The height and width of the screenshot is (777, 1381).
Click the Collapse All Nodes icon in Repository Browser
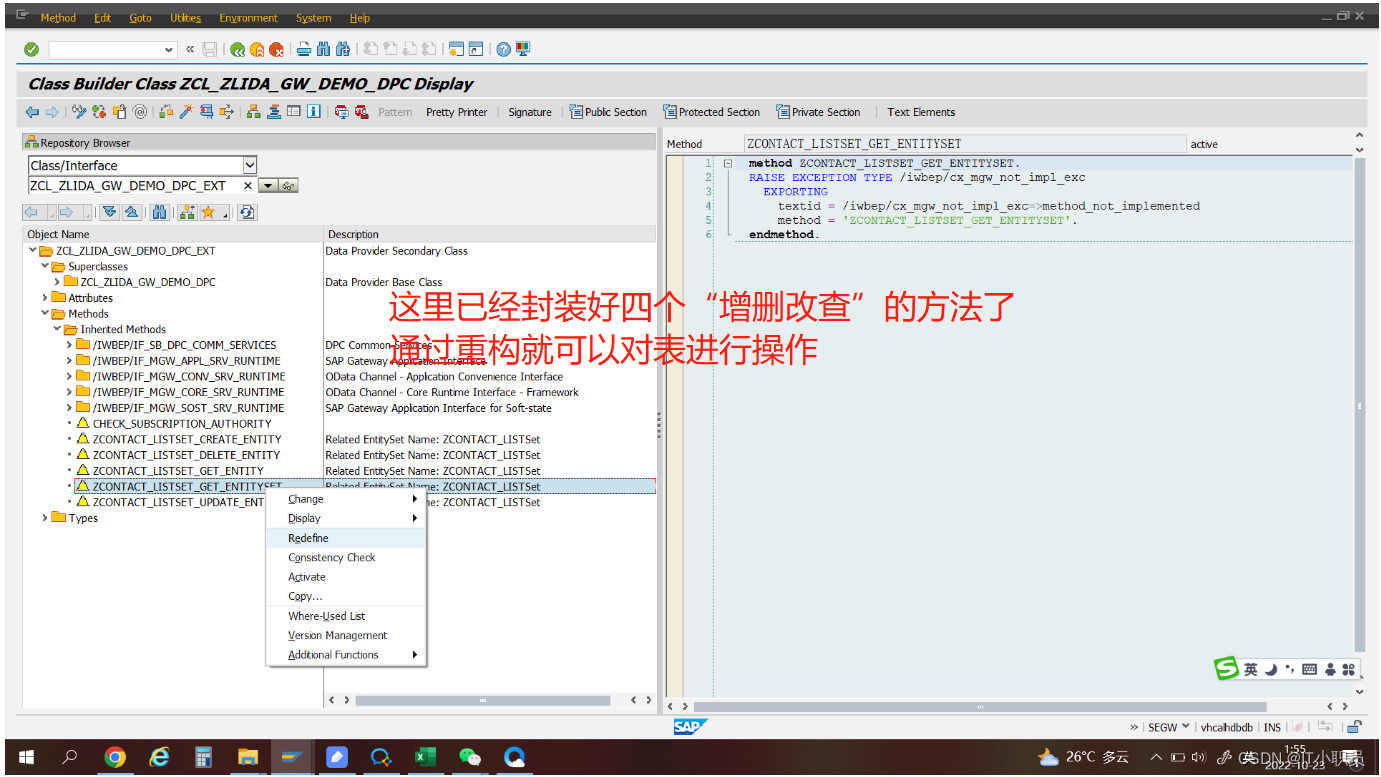(131, 212)
